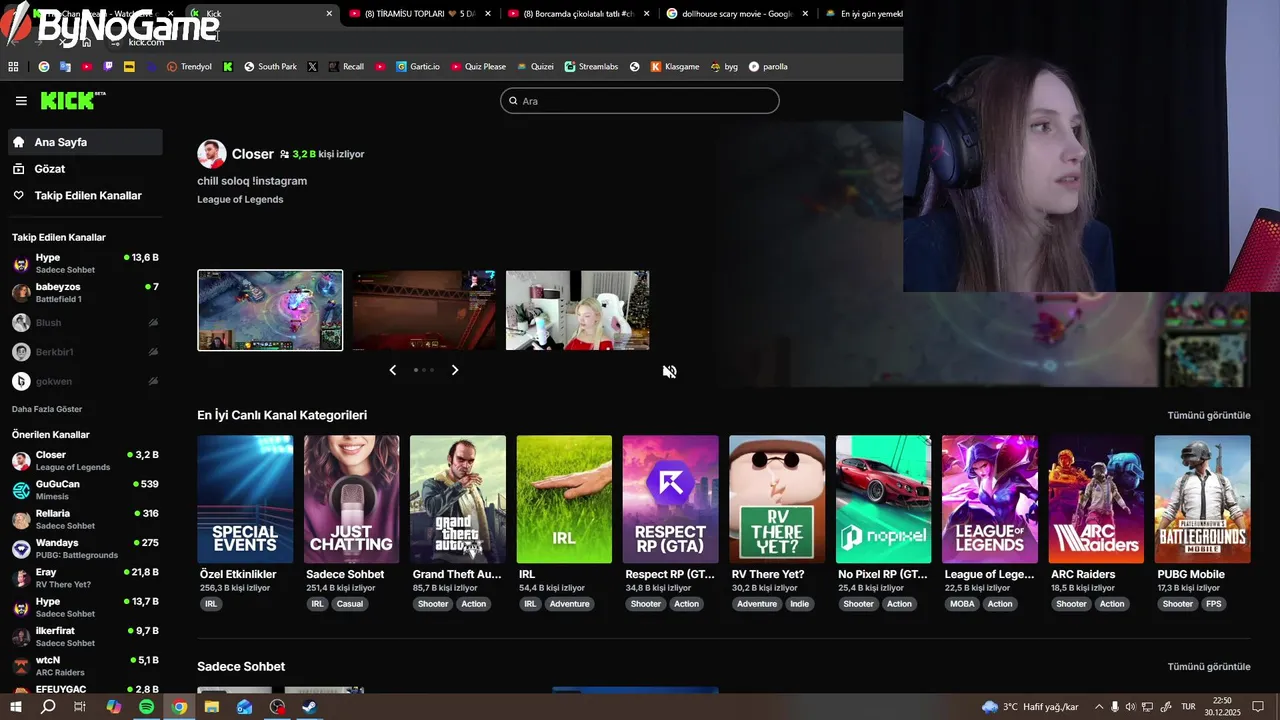Open Eray in recommended channels
This screenshot has height=720, width=1280.
coord(85,578)
